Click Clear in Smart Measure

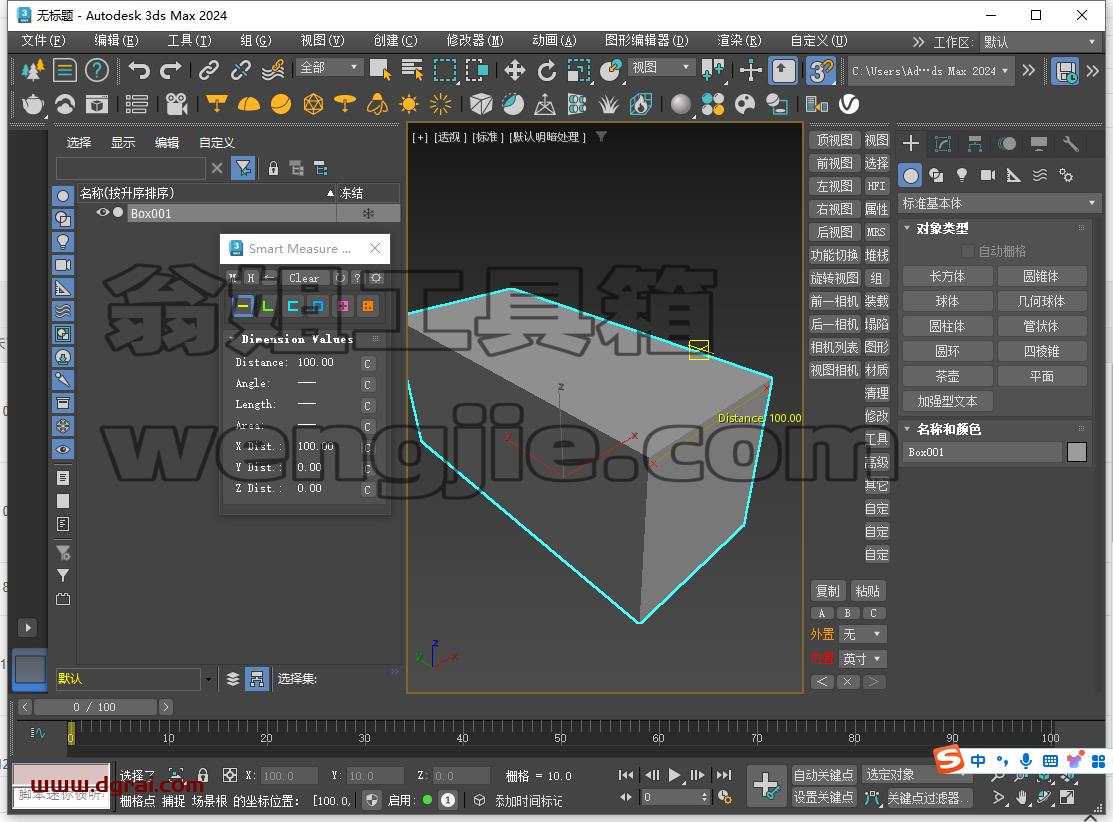[304, 278]
